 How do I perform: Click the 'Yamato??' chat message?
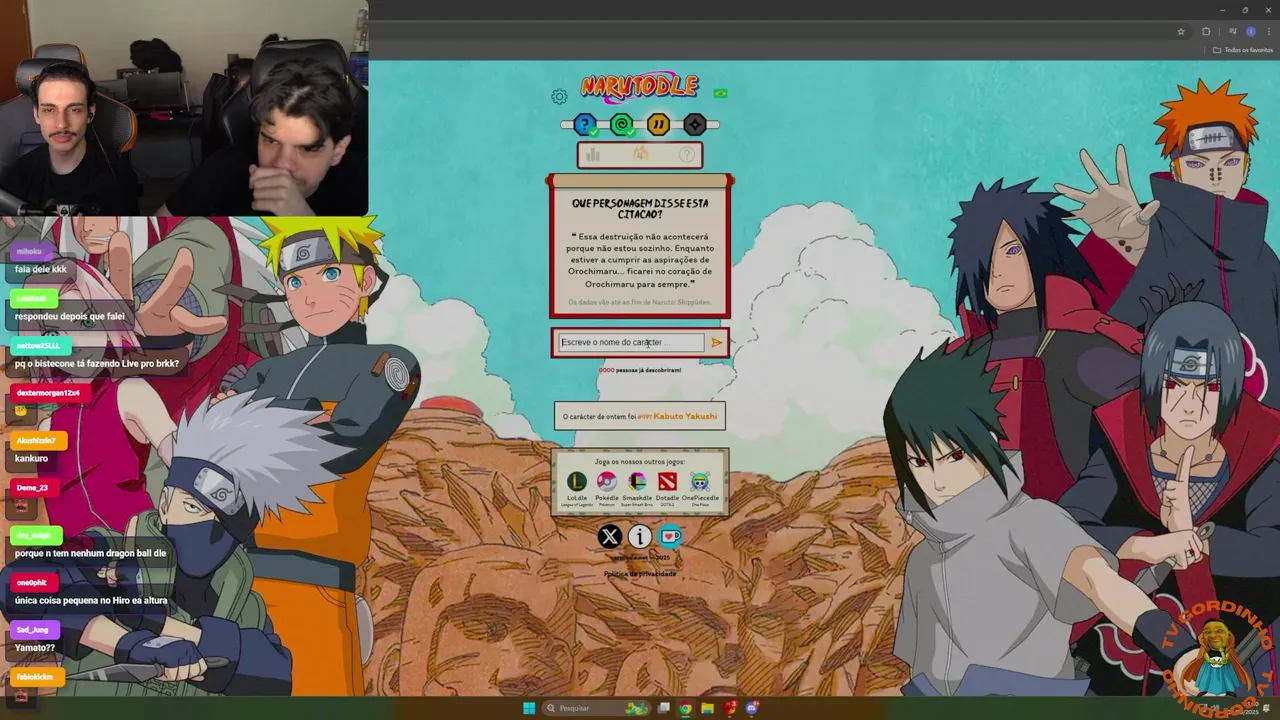(35, 648)
